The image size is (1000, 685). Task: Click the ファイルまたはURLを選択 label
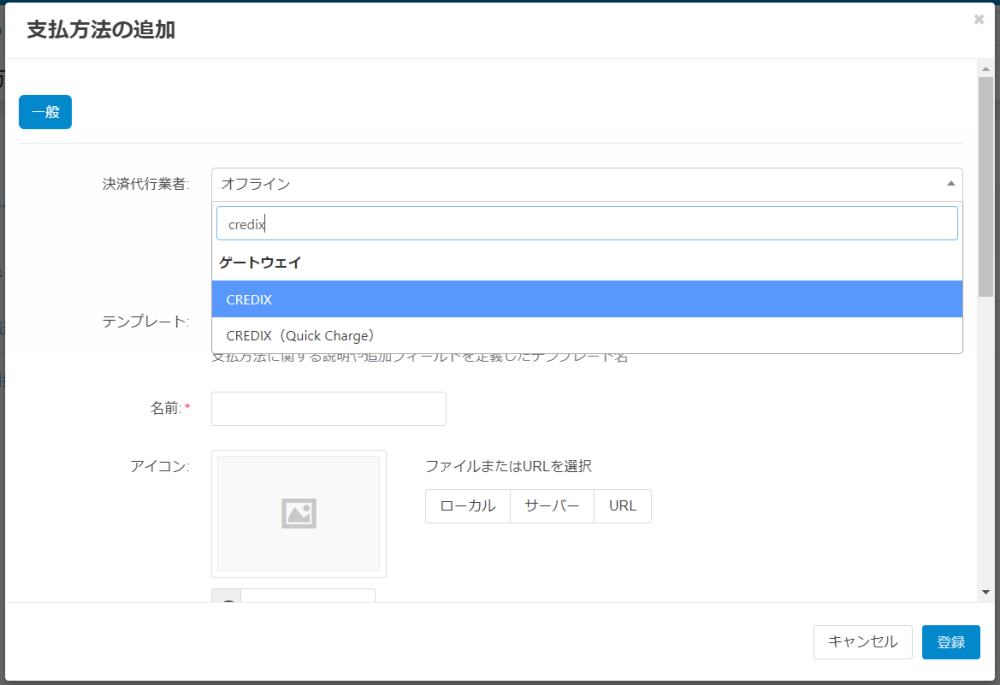tap(508, 466)
